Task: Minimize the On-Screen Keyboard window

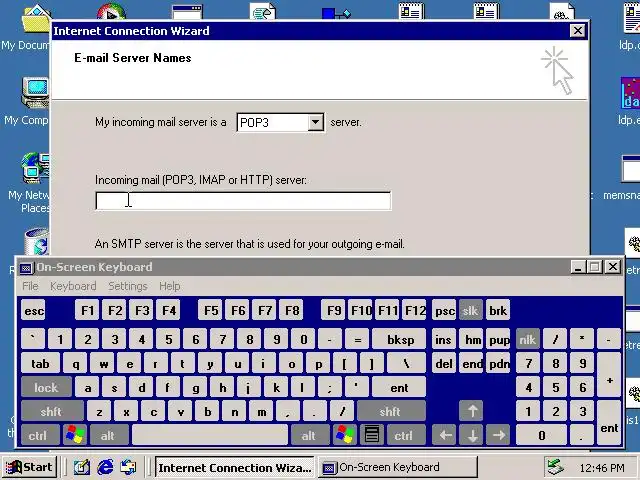Action: pyautogui.click(x=578, y=267)
